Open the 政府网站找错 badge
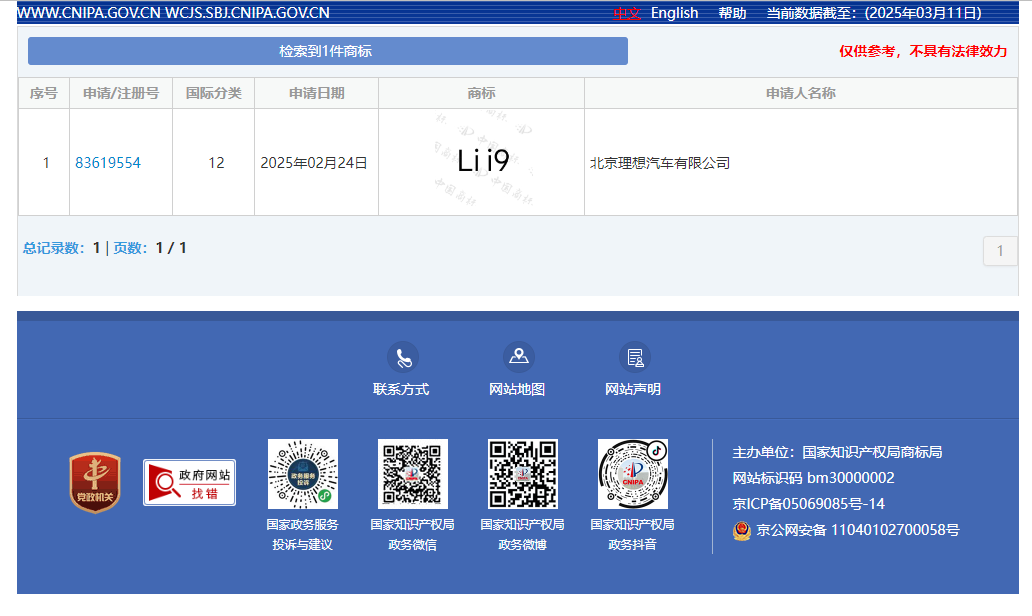This screenshot has width=1032, height=616. [189, 483]
